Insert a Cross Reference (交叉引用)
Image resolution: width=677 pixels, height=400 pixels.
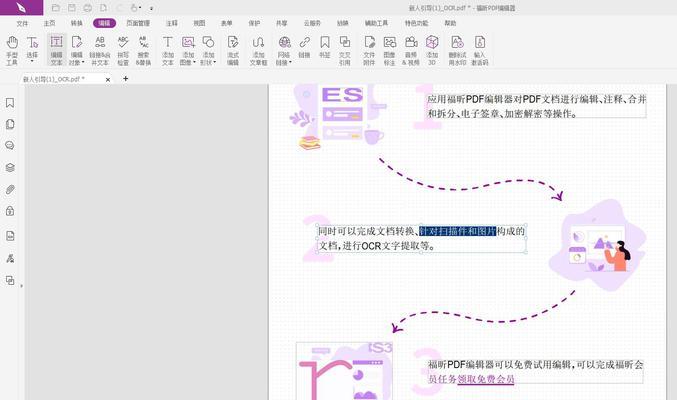[345, 50]
